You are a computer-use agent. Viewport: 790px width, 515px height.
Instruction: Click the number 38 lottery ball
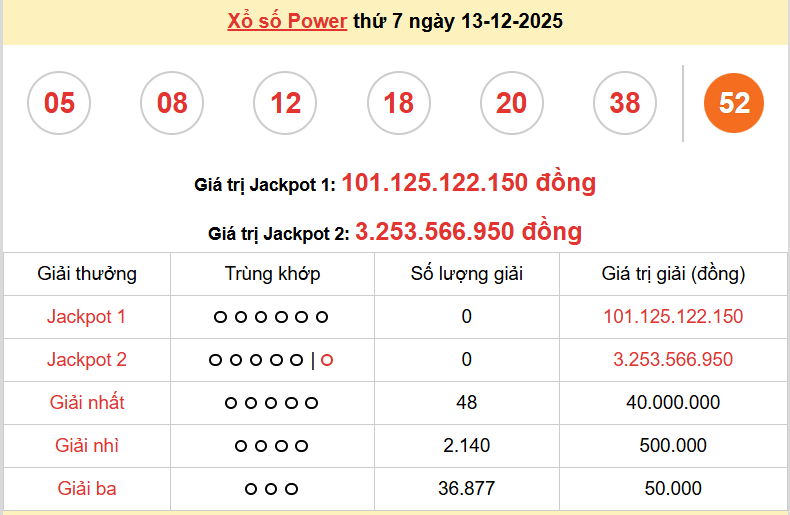pos(624,103)
